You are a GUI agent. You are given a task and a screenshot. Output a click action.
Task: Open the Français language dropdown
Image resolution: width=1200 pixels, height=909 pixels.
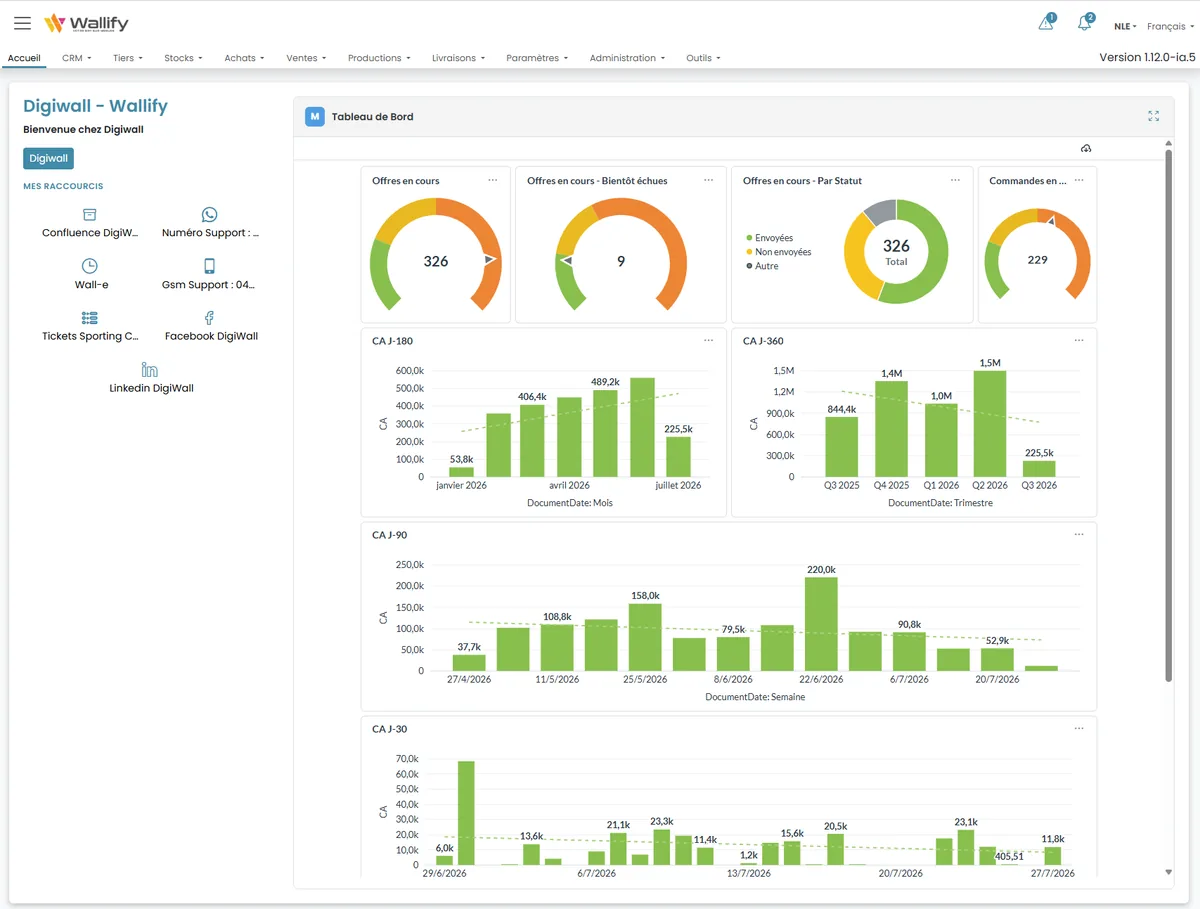click(1170, 27)
